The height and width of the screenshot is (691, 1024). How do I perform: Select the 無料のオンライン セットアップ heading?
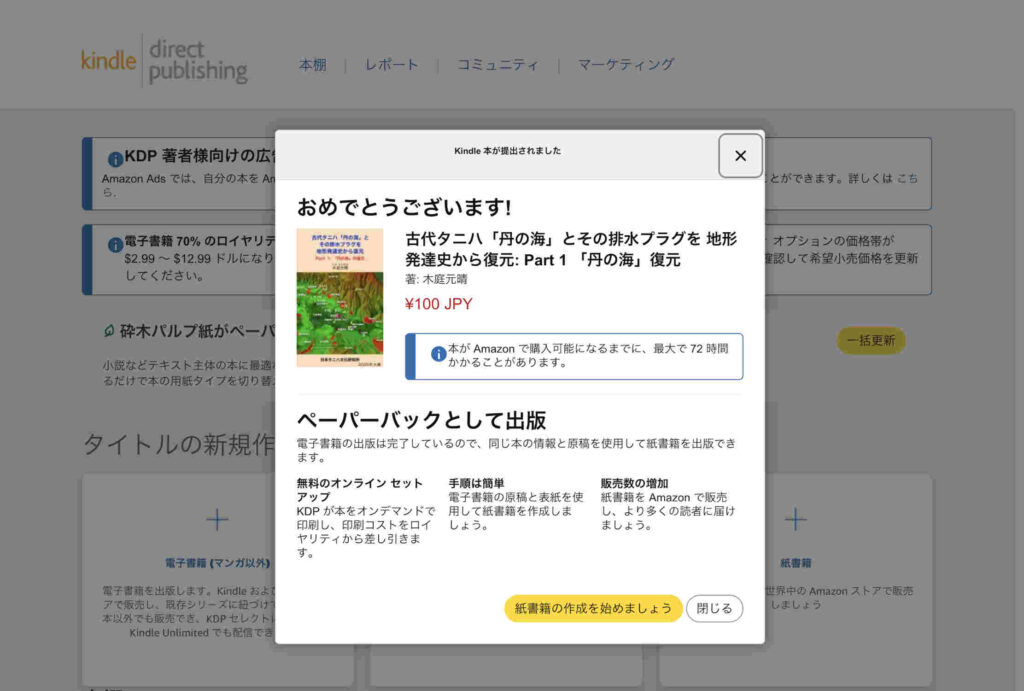tap(360, 490)
